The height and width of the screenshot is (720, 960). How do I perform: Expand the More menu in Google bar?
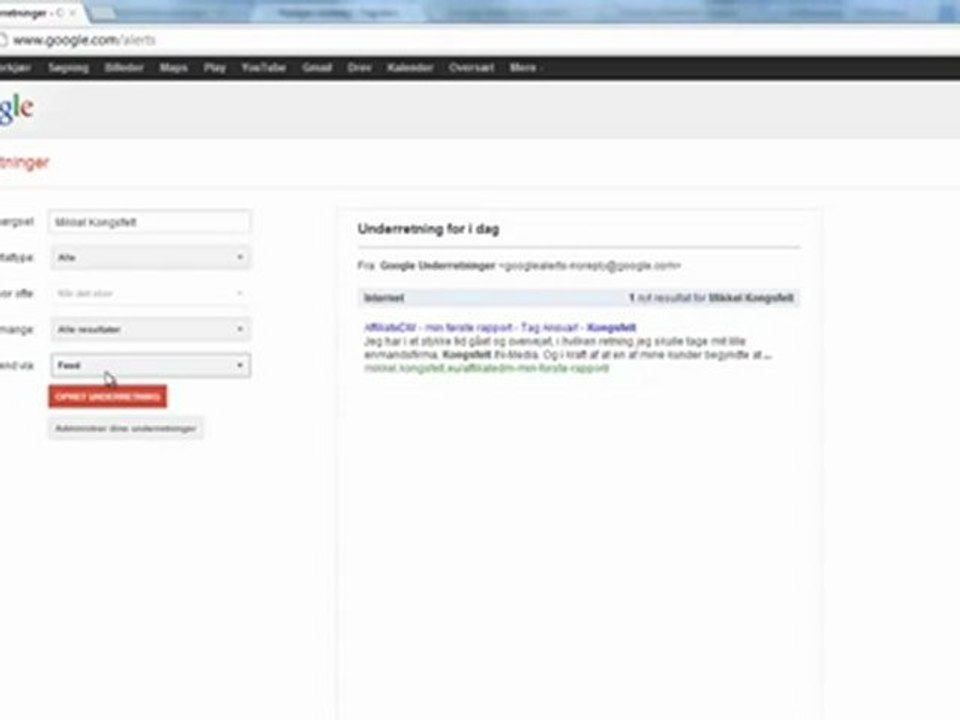point(525,68)
